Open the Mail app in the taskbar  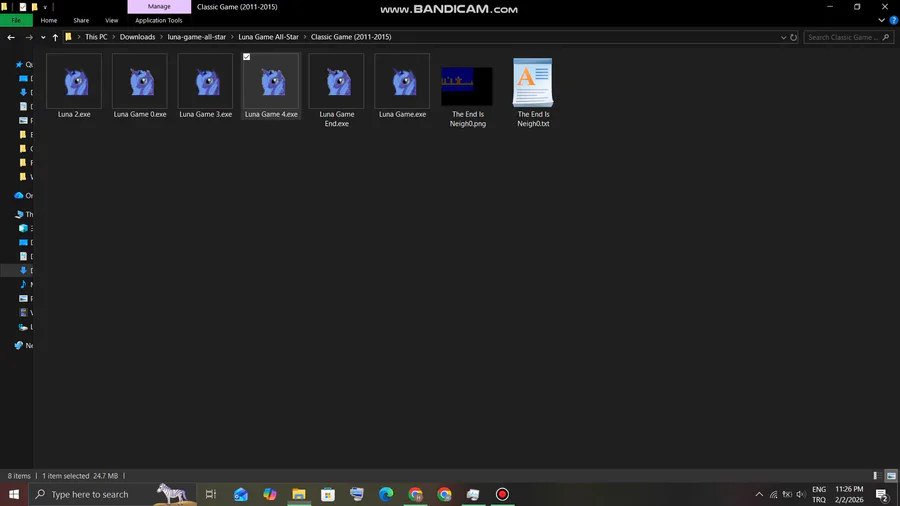coord(240,494)
